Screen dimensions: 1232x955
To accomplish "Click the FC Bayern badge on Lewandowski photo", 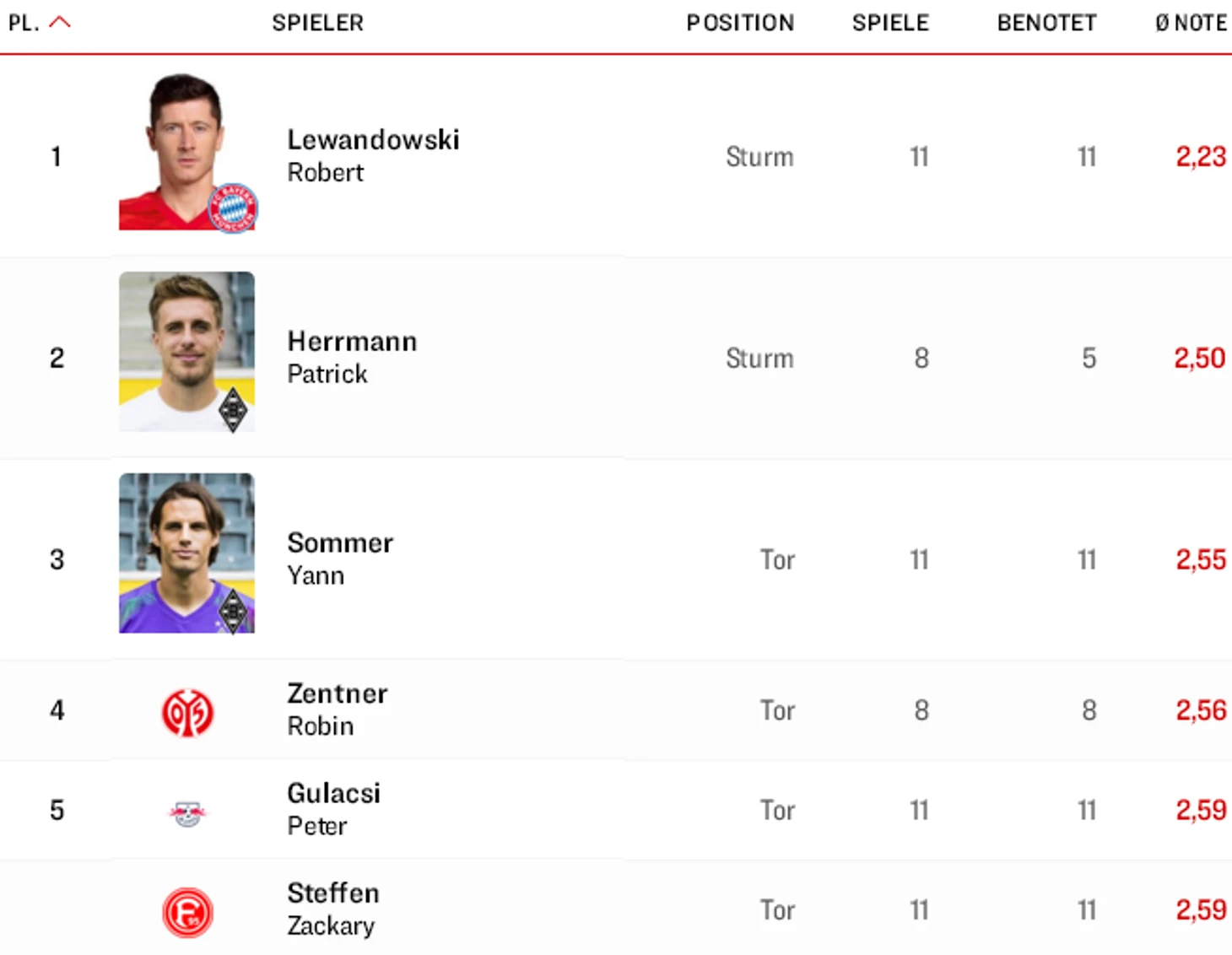I will (233, 208).
